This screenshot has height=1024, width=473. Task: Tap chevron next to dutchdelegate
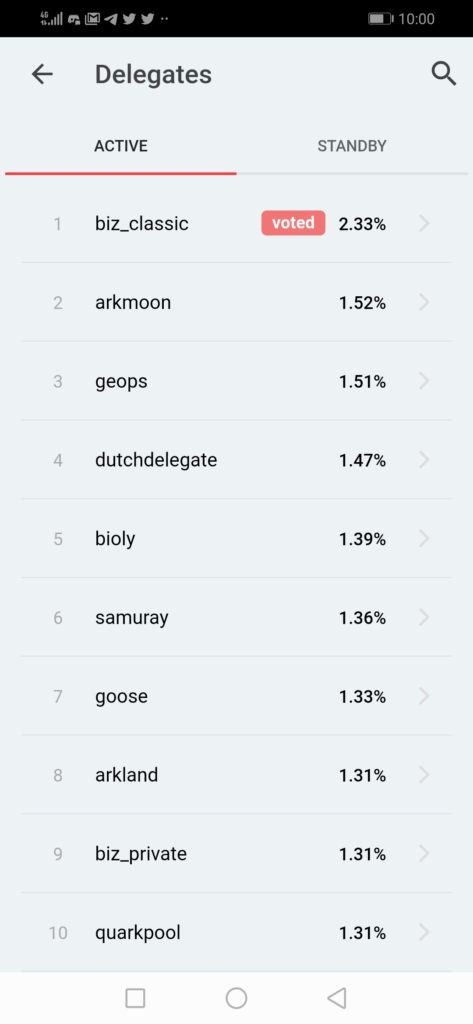425,460
